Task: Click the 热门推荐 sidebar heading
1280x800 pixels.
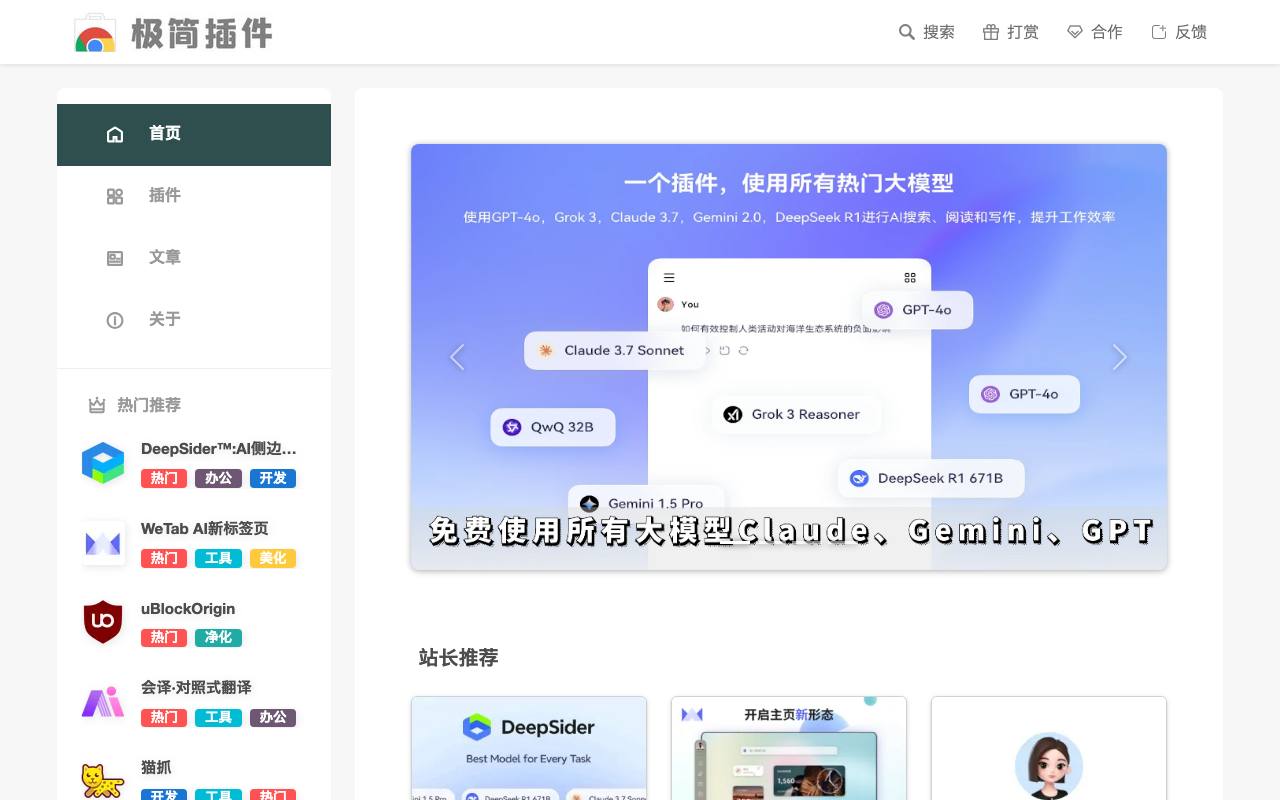Action: pyautogui.click(x=149, y=405)
